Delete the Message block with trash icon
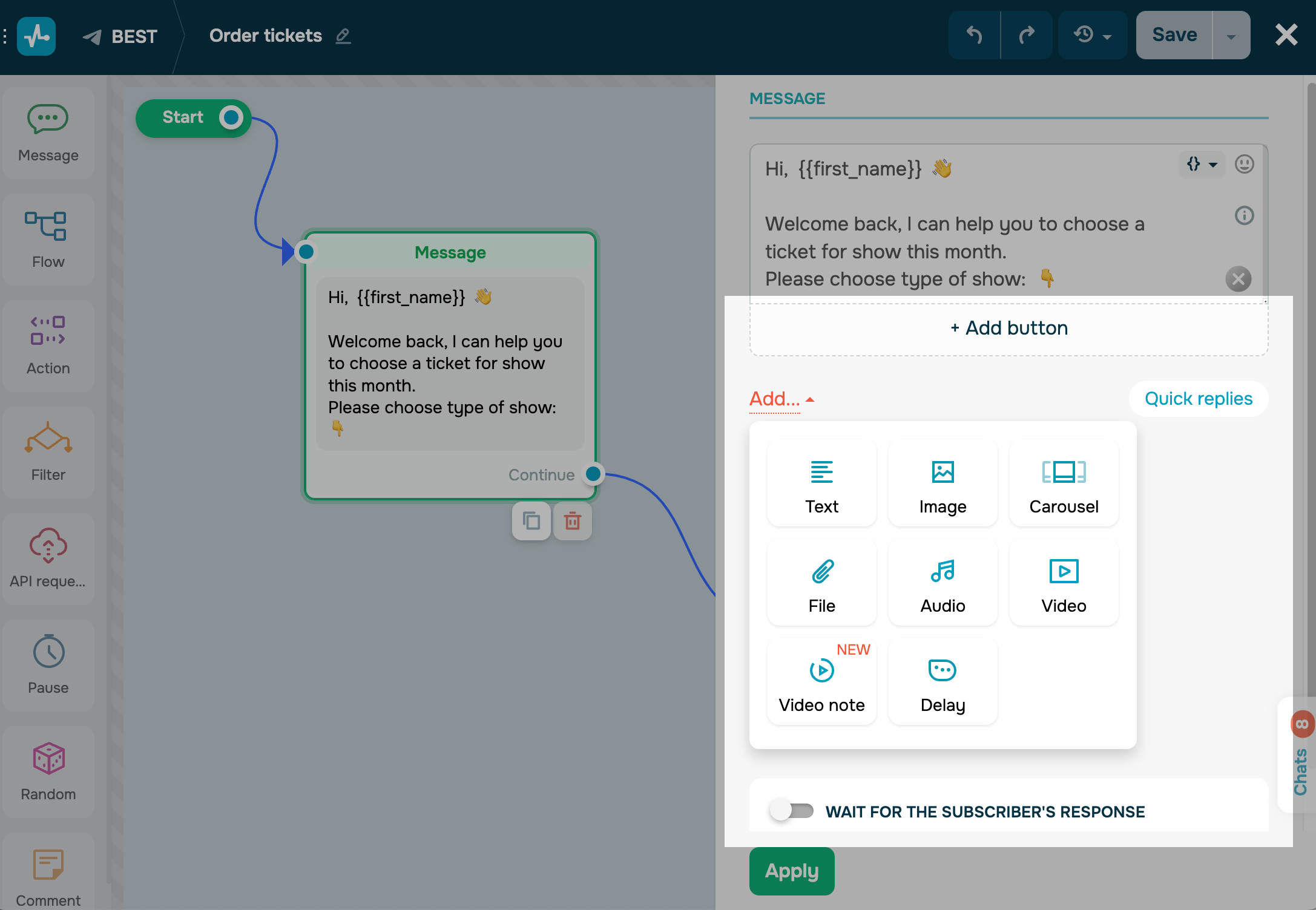 click(x=572, y=521)
